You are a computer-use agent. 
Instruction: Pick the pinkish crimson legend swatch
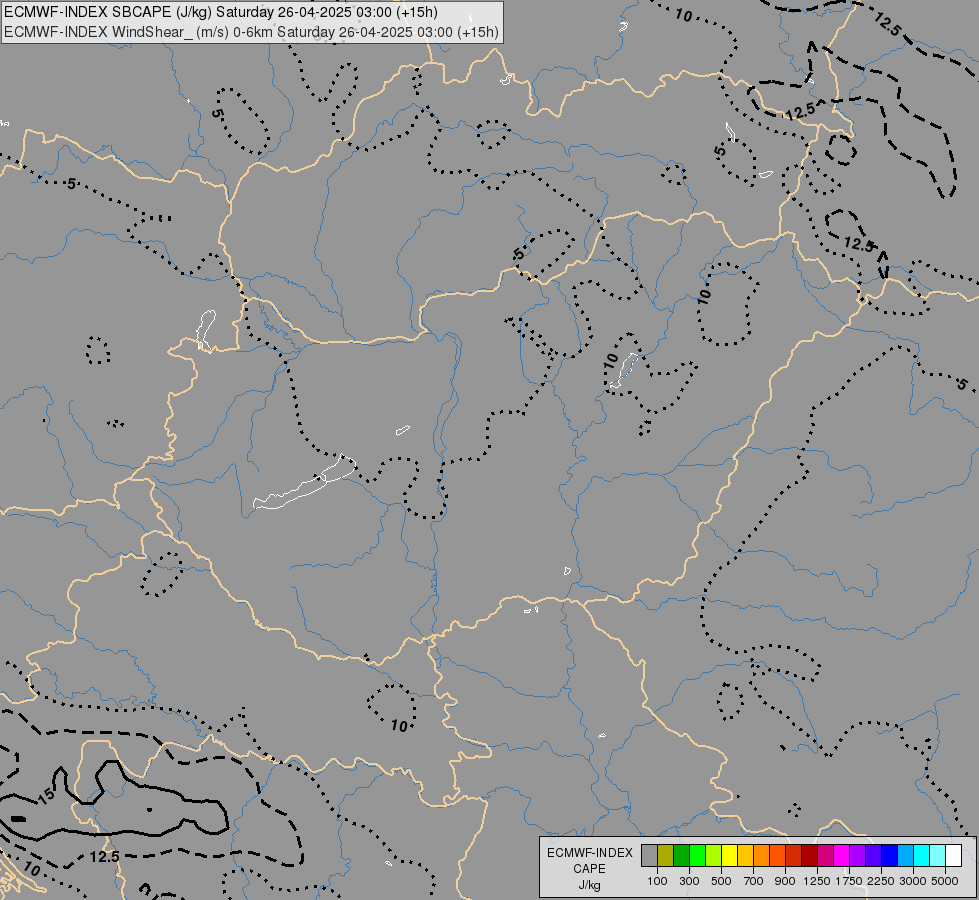825,856
